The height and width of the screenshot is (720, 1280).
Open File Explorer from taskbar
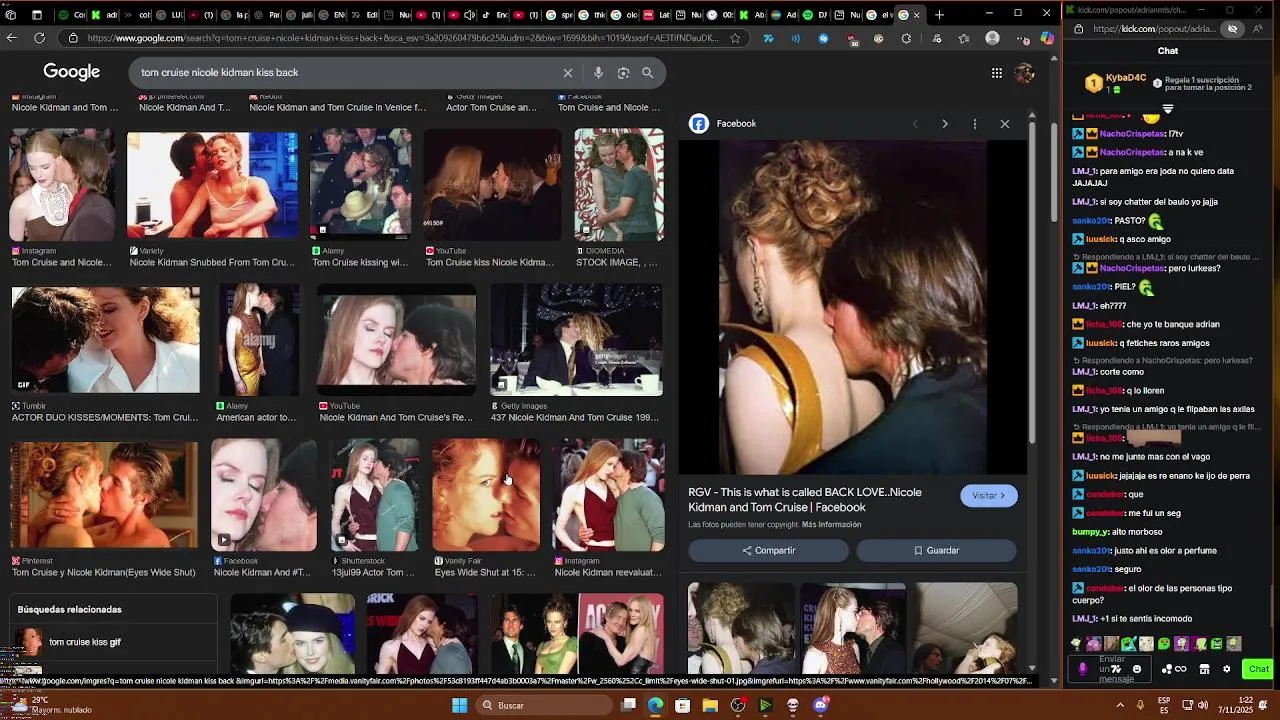[x=710, y=706]
